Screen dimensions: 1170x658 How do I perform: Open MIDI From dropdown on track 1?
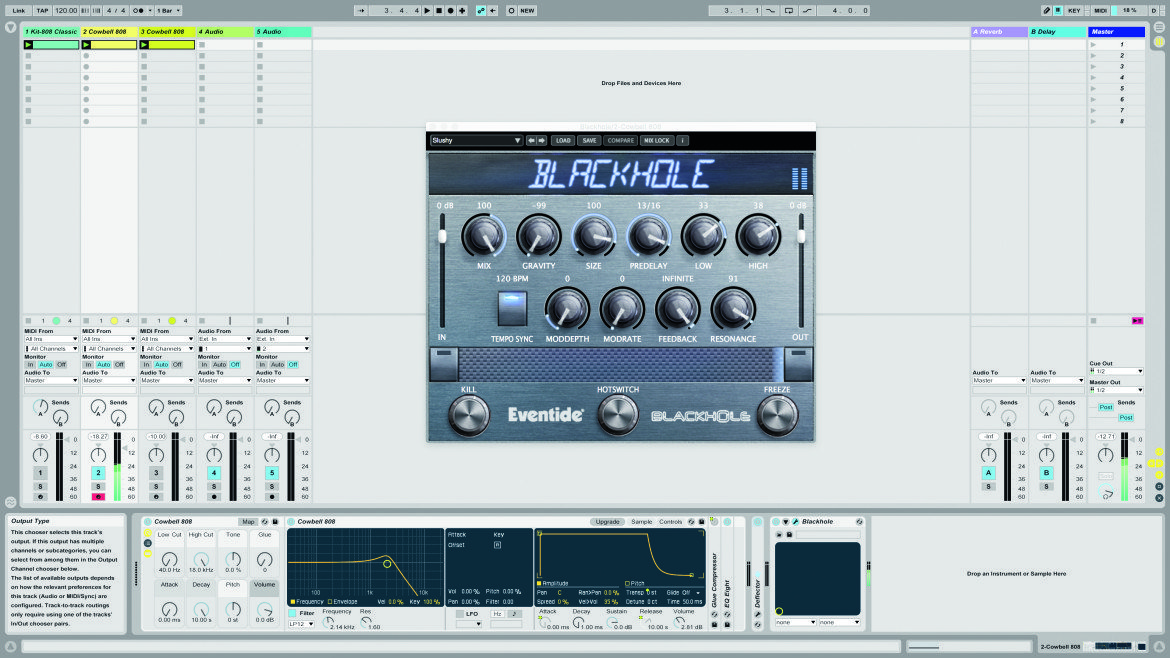51,339
